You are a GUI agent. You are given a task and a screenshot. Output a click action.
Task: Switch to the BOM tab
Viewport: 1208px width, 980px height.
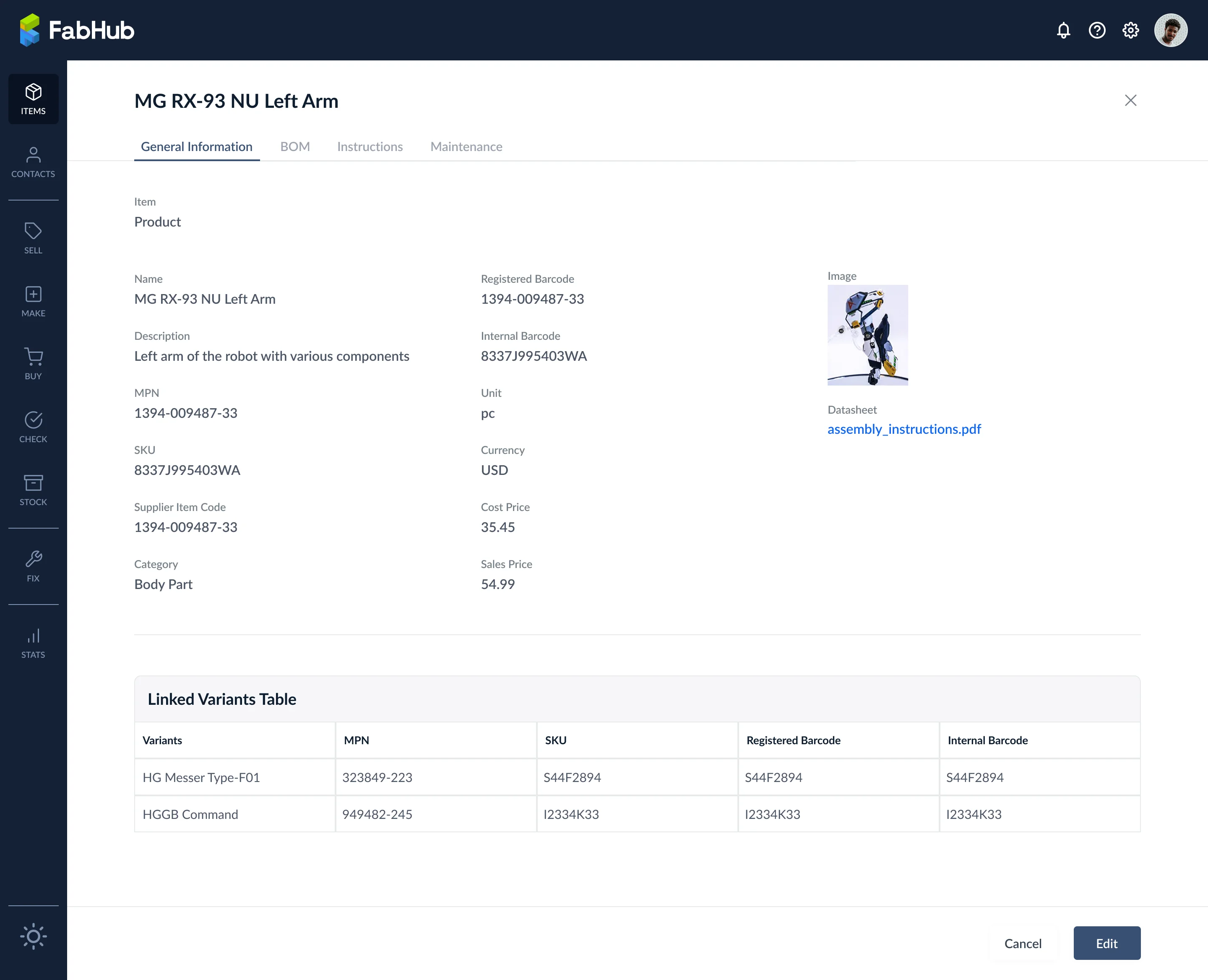(x=295, y=147)
